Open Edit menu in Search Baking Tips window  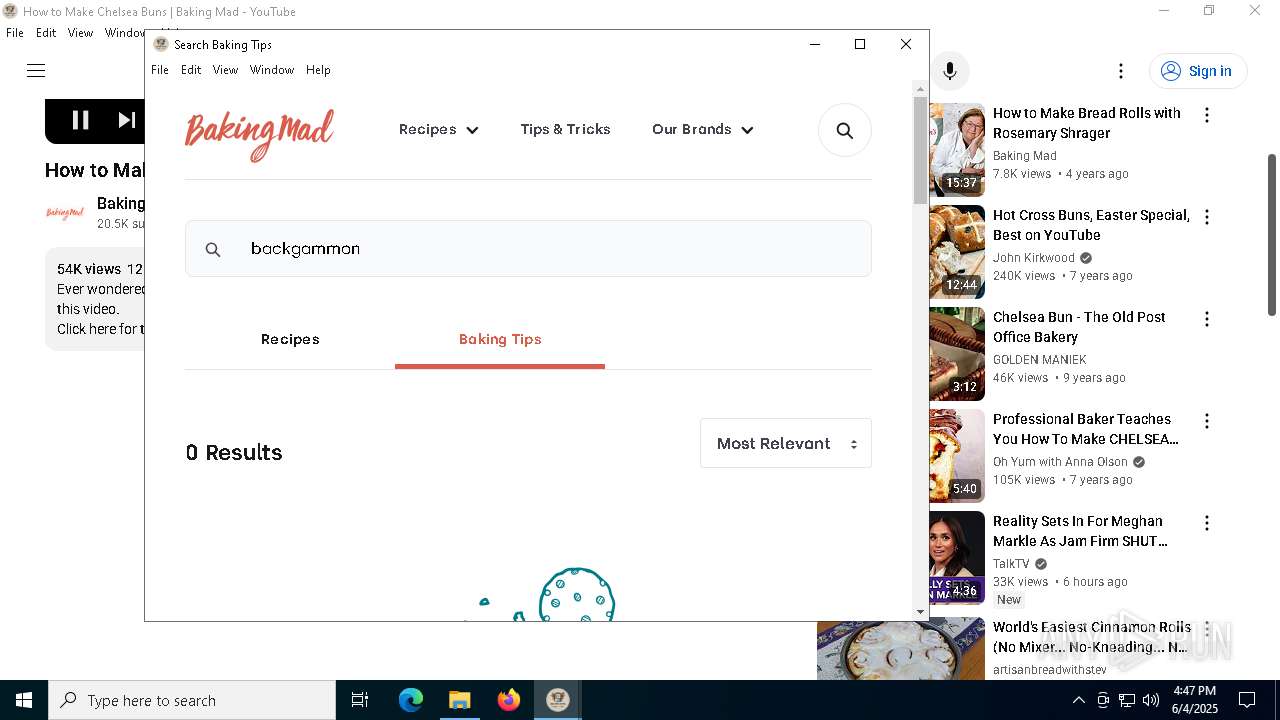[191, 70]
